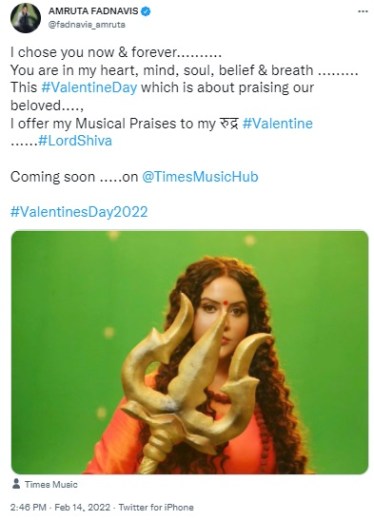This screenshot has width=374, height=520.
Task: Click the 2:46 PM timestamp
Action: [28, 508]
